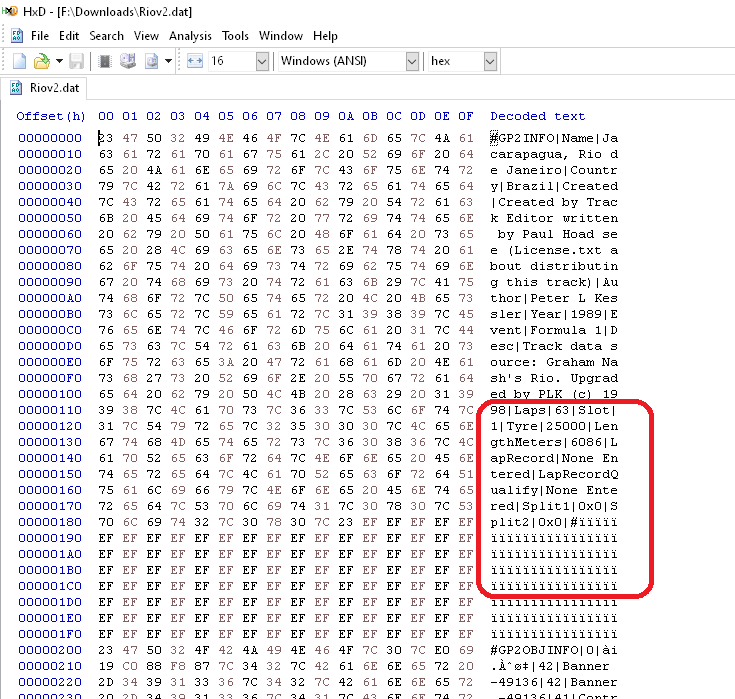This screenshot has height=699, width=735.
Task: Click the New file icon
Action: [19, 62]
